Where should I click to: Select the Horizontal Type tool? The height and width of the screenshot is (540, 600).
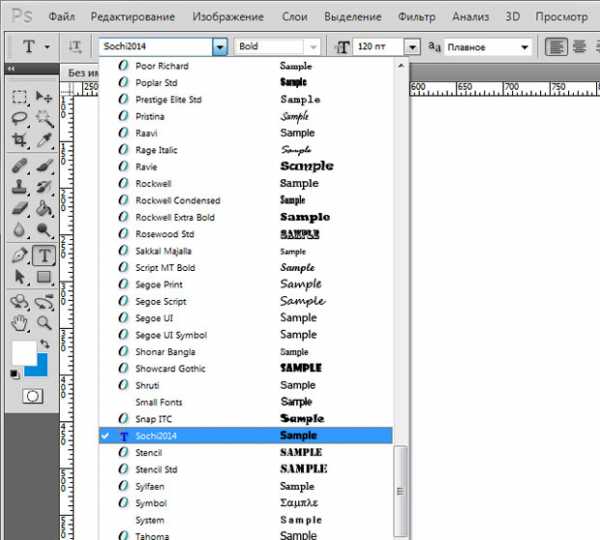[45, 255]
